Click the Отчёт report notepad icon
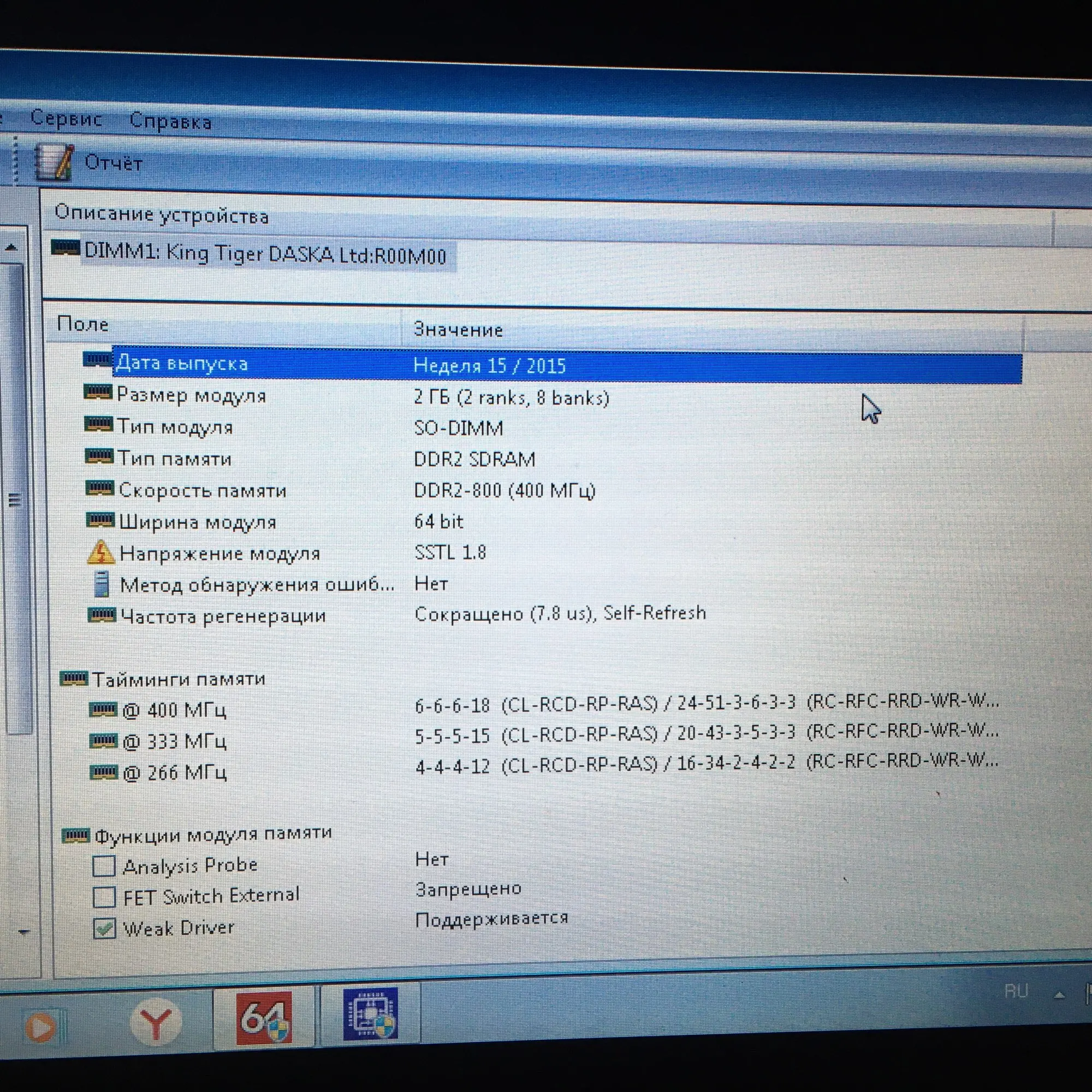The height and width of the screenshot is (1092, 1092). tap(54, 163)
